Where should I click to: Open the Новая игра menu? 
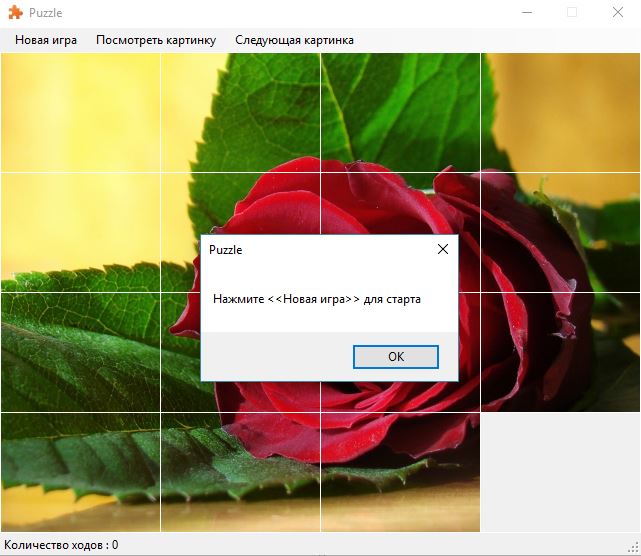pyautogui.click(x=46, y=40)
